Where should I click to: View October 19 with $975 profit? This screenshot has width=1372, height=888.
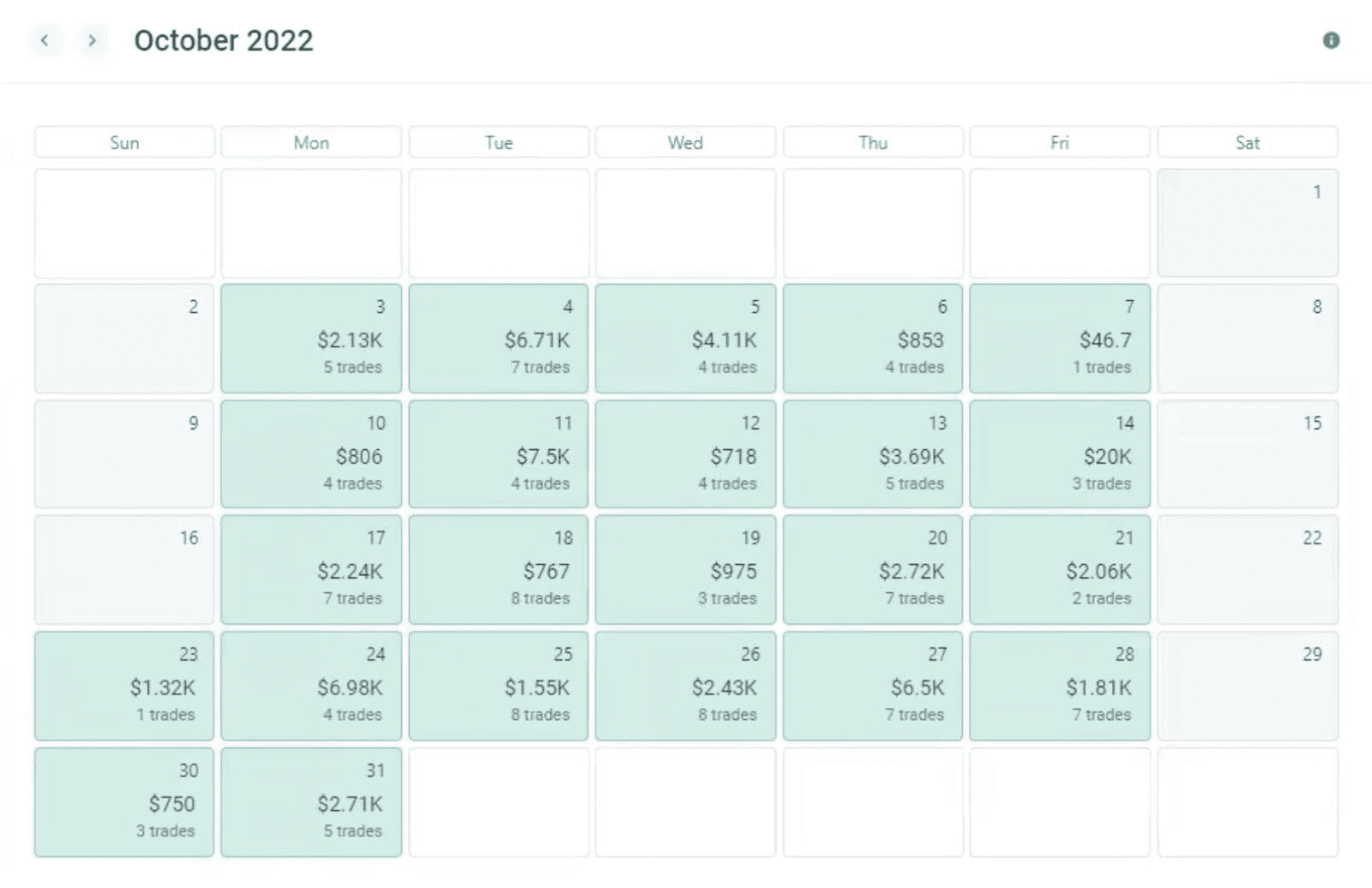(685, 570)
